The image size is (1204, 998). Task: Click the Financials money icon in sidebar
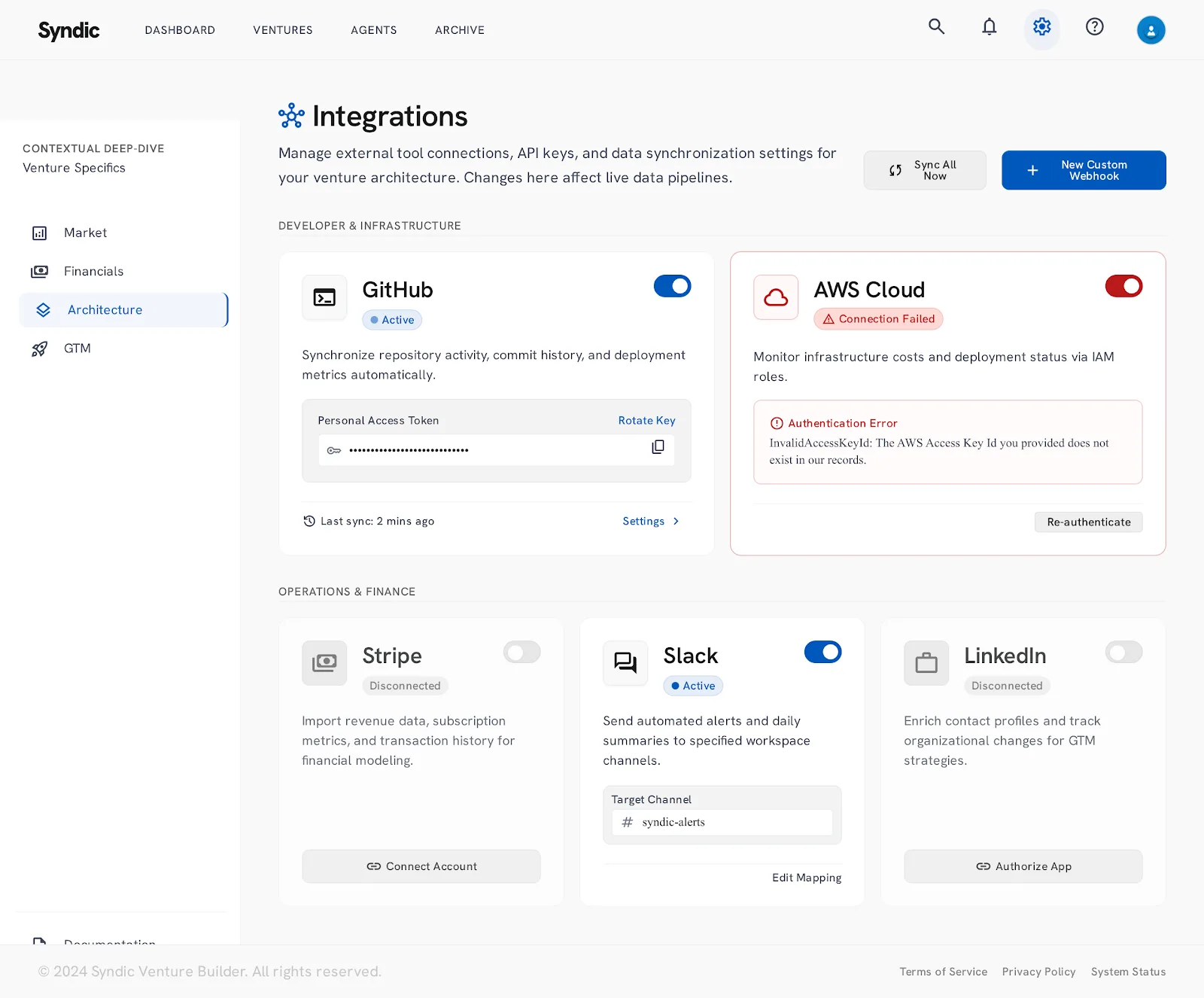tap(40, 272)
